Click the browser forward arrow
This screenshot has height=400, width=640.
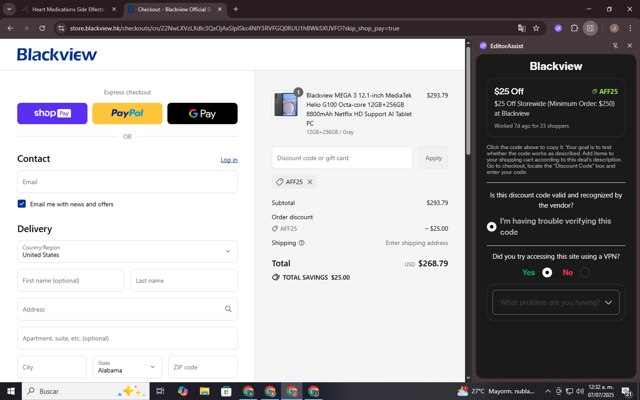[x=26, y=28]
